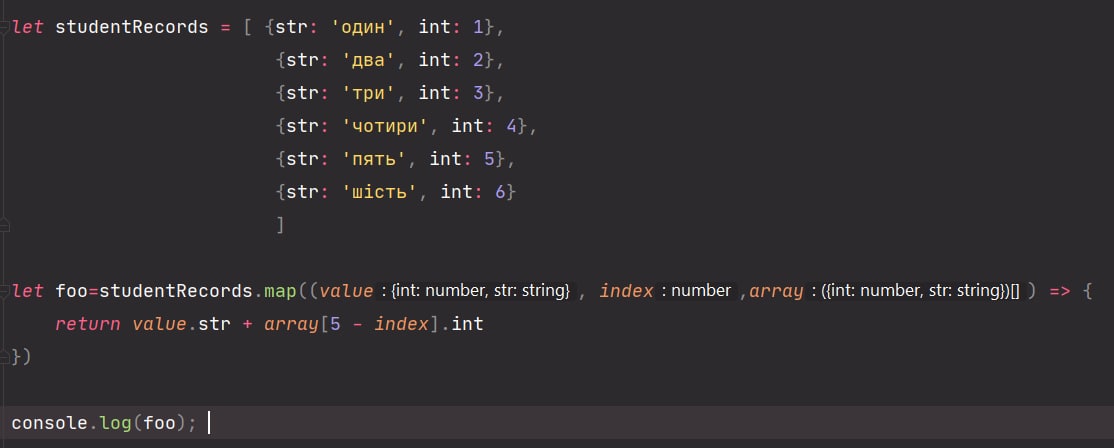
Task: Click the number 6 in the 'шість' row
Action: (x=500, y=192)
